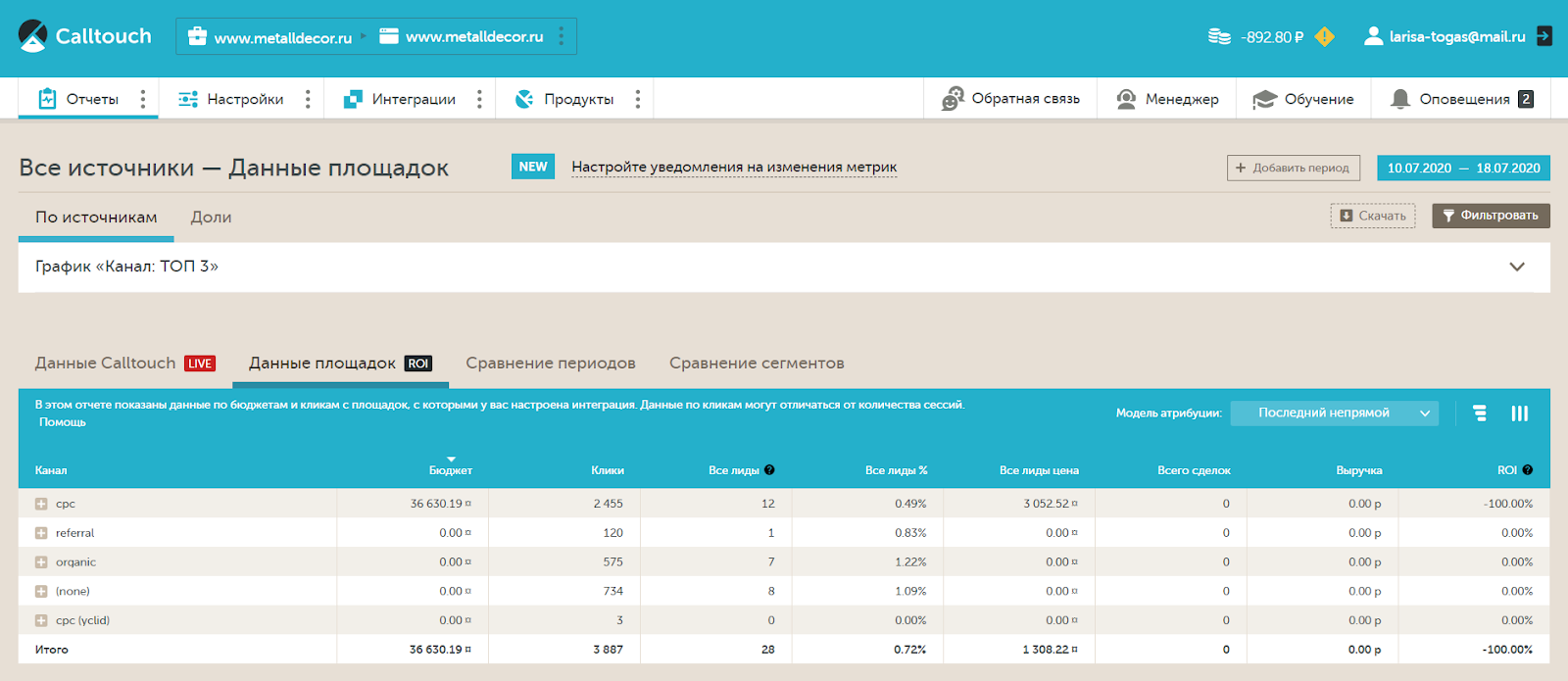Click the Скачать download button
Viewport: 1568px width, 681px height.
click(x=1372, y=216)
